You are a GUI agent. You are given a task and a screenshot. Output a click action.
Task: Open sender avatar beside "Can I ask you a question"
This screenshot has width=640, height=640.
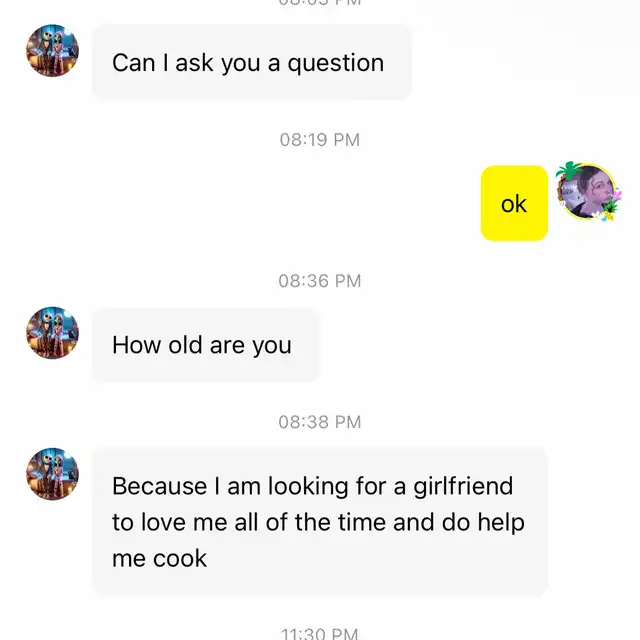click(53, 51)
